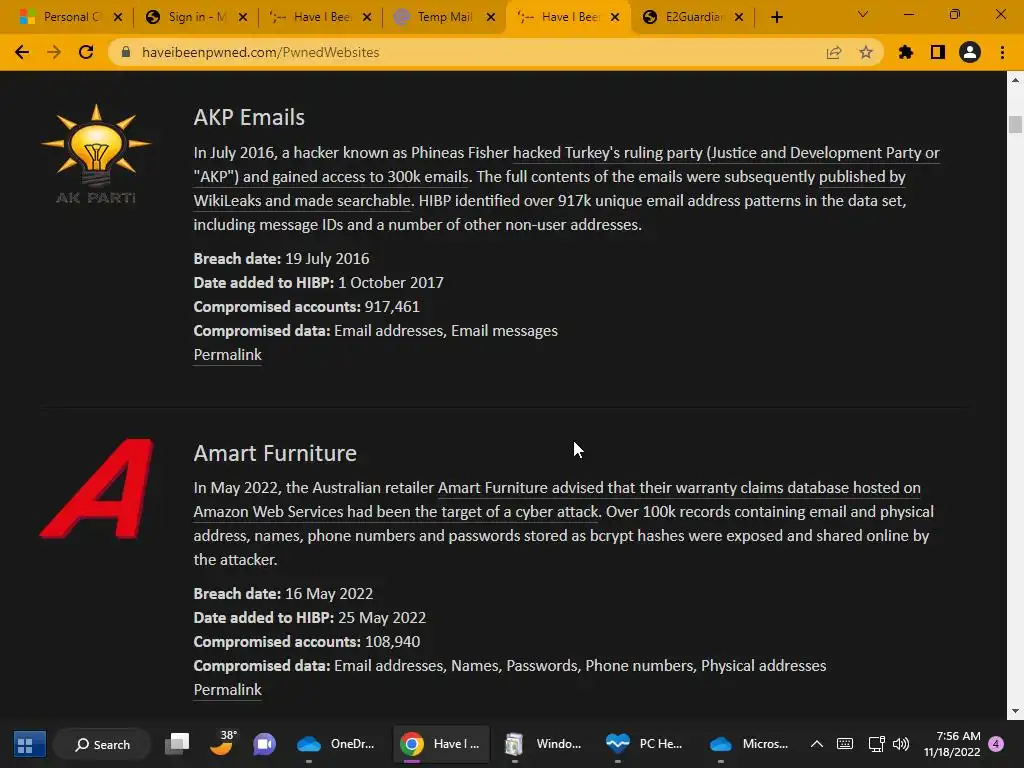Show hidden system tray icons

pyautogui.click(x=816, y=744)
